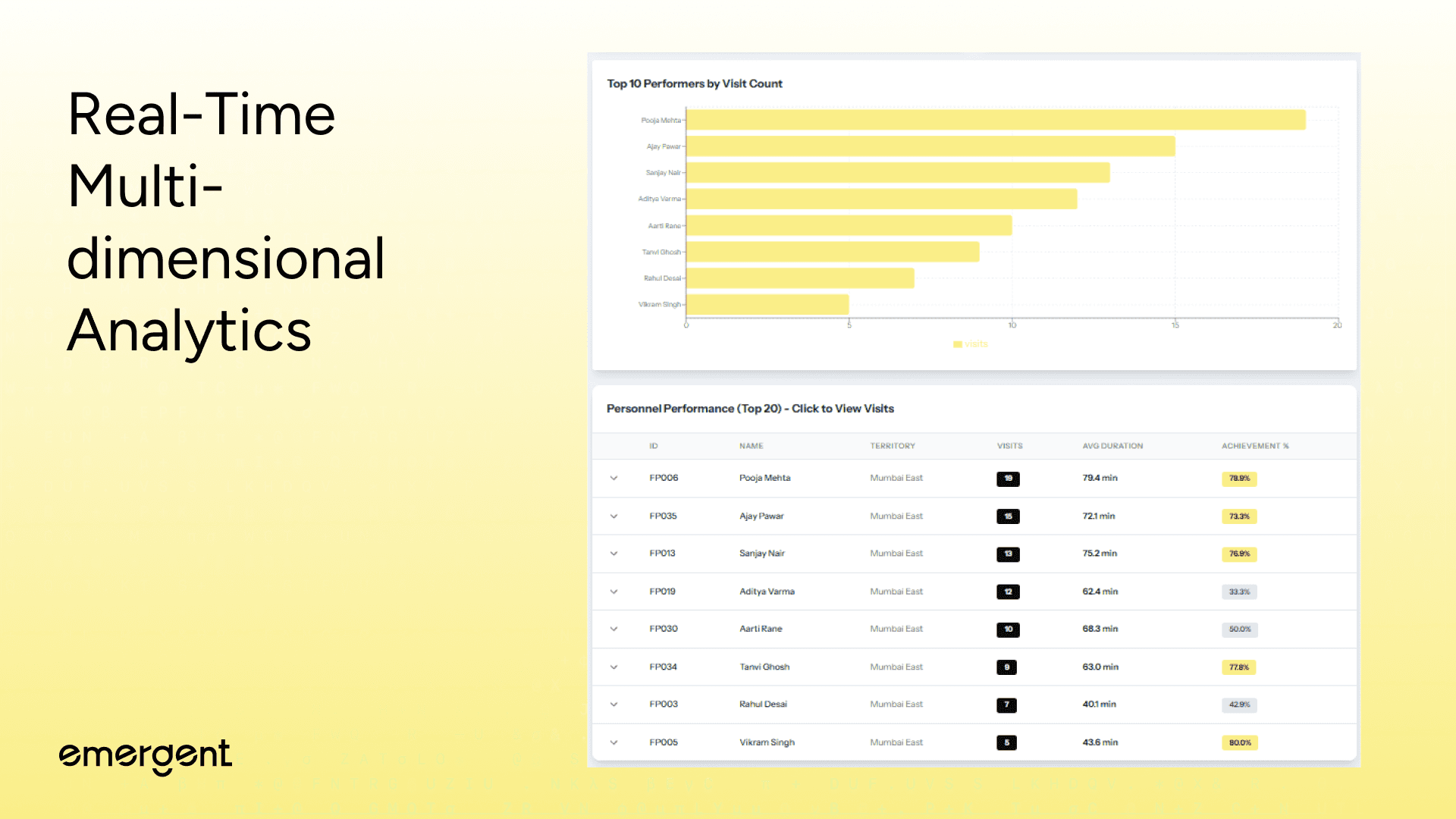Click the visits legend color swatch
Image resolution: width=1456 pixels, height=819 pixels.
tap(958, 344)
